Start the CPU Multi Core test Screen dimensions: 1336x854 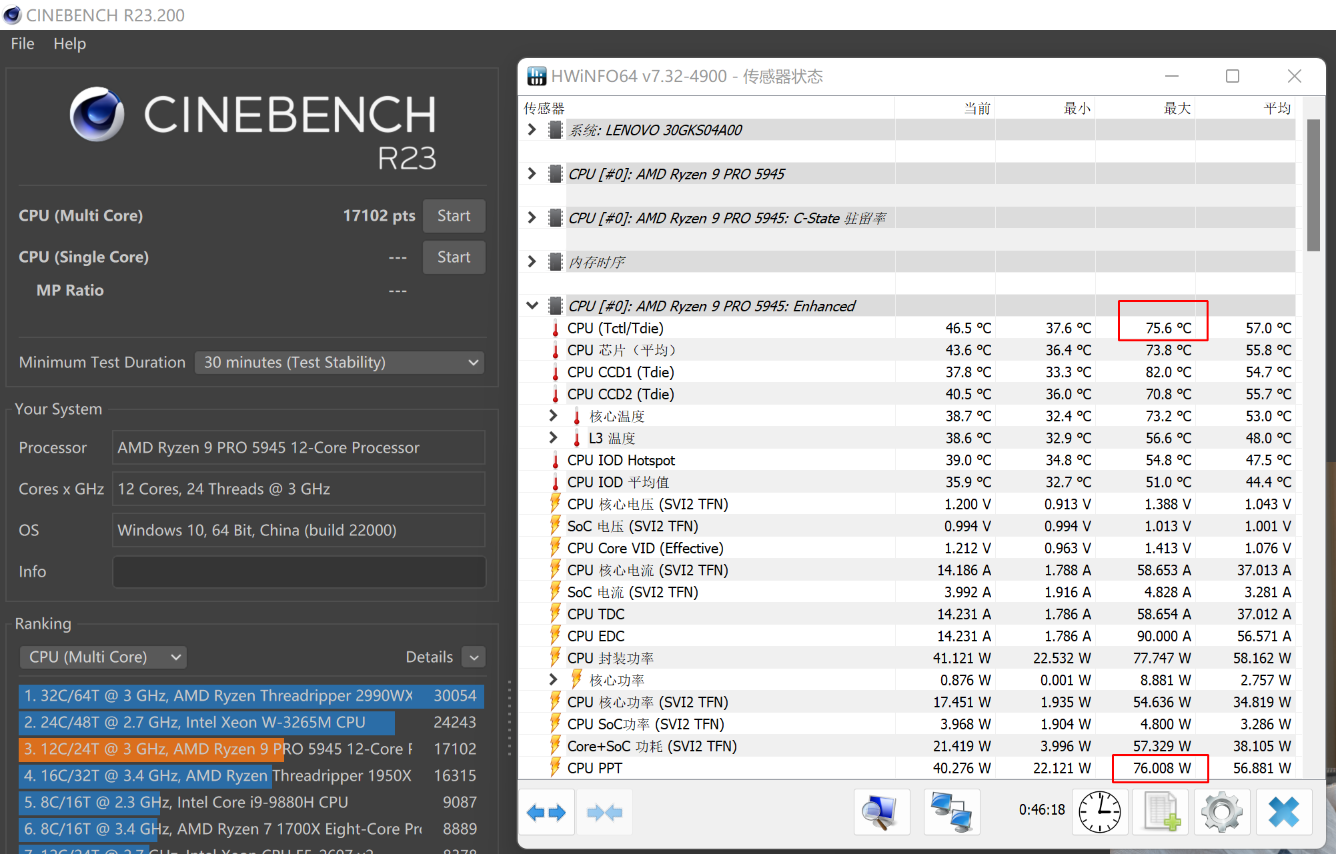[x=453, y=216]
